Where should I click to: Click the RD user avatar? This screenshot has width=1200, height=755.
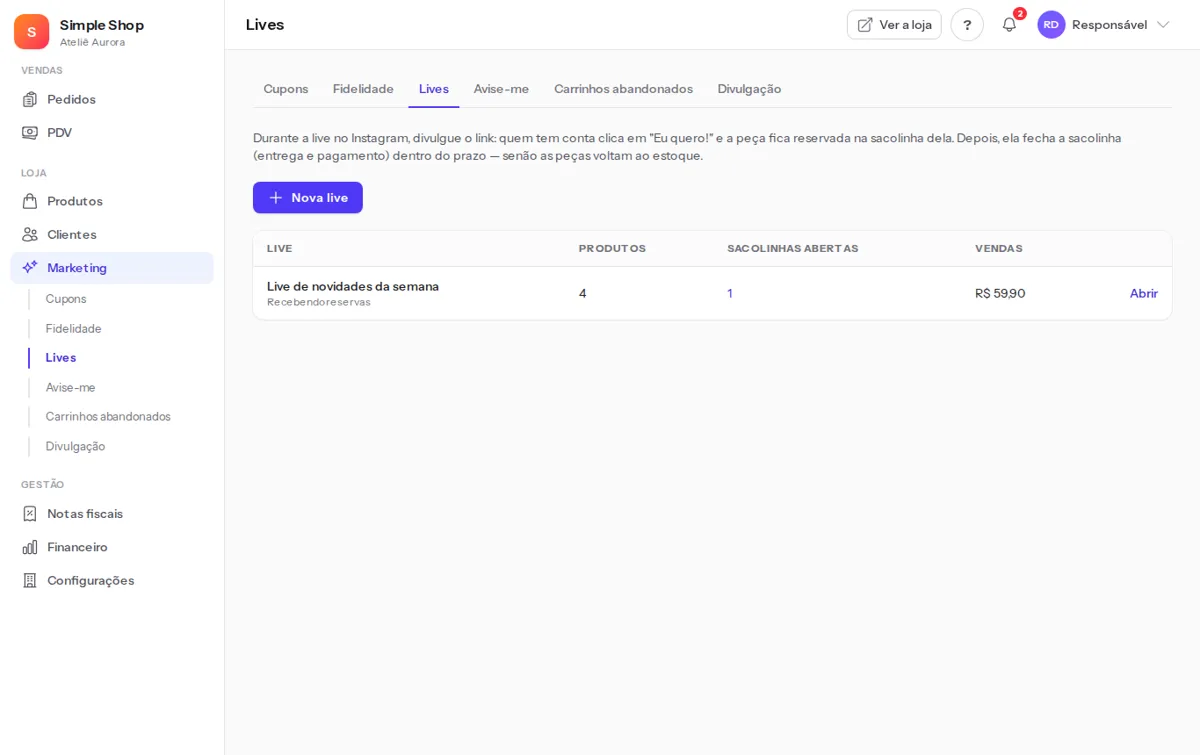click(x=1051, y=25)
